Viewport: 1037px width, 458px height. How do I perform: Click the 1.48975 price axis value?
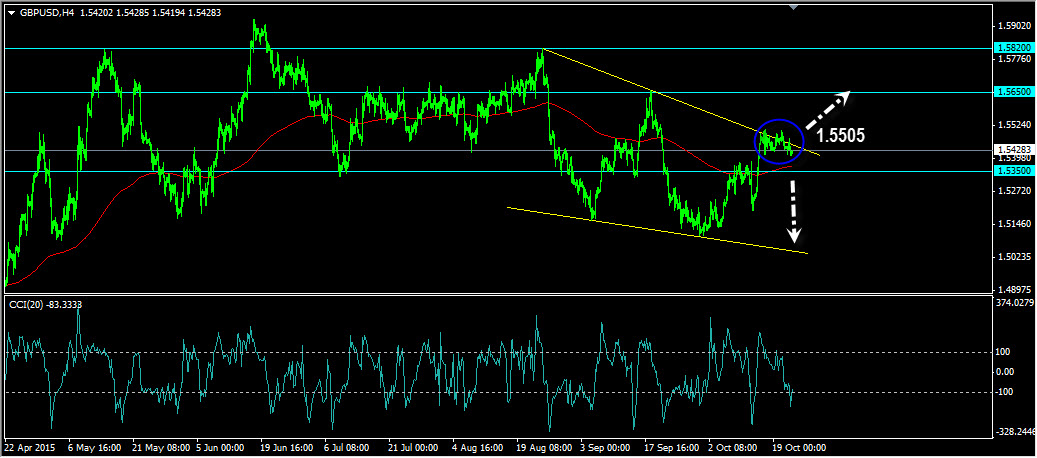tap(1015, 289)
